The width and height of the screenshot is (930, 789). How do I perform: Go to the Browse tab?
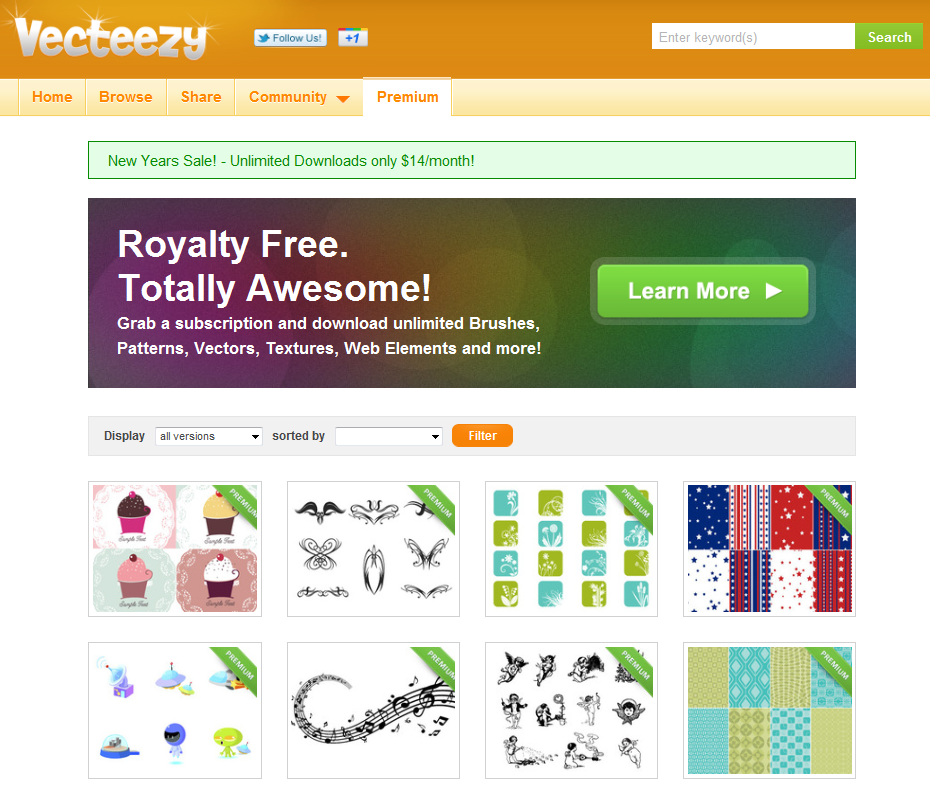coord(126,97)
